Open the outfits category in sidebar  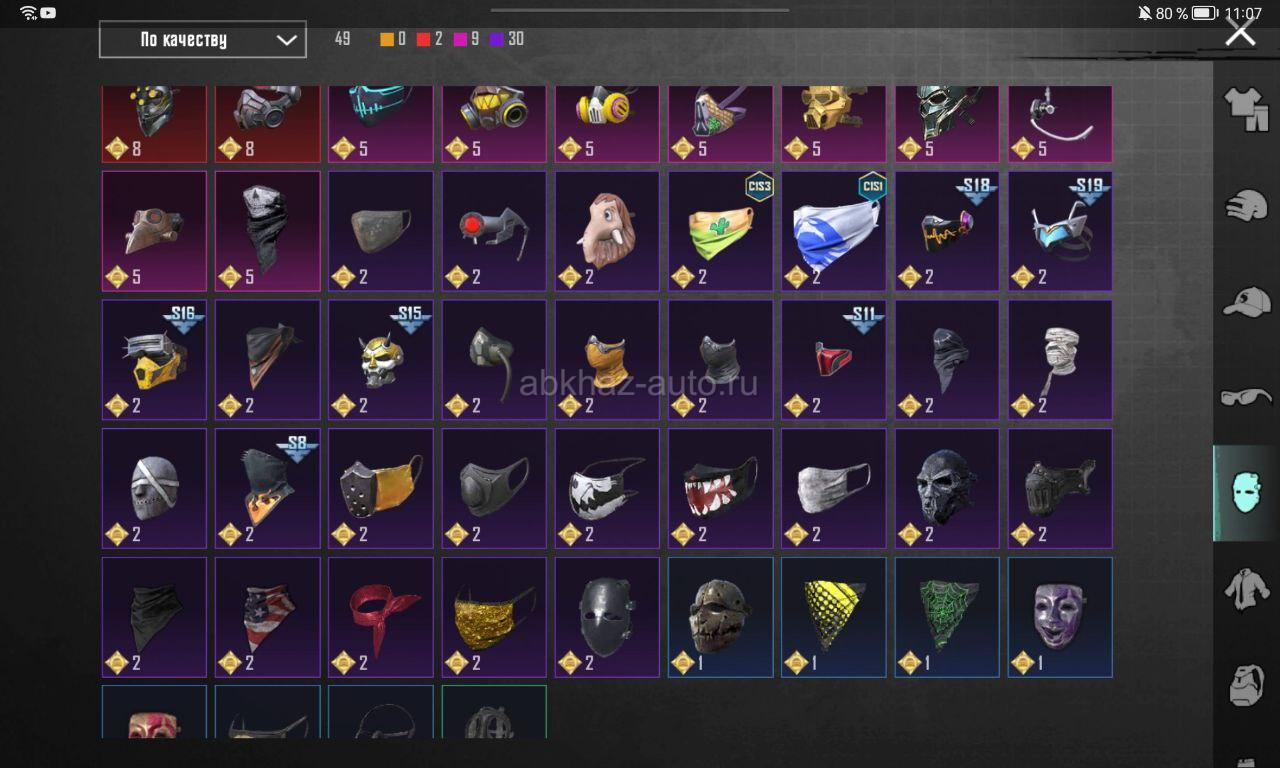click(x=1246, y=109)
